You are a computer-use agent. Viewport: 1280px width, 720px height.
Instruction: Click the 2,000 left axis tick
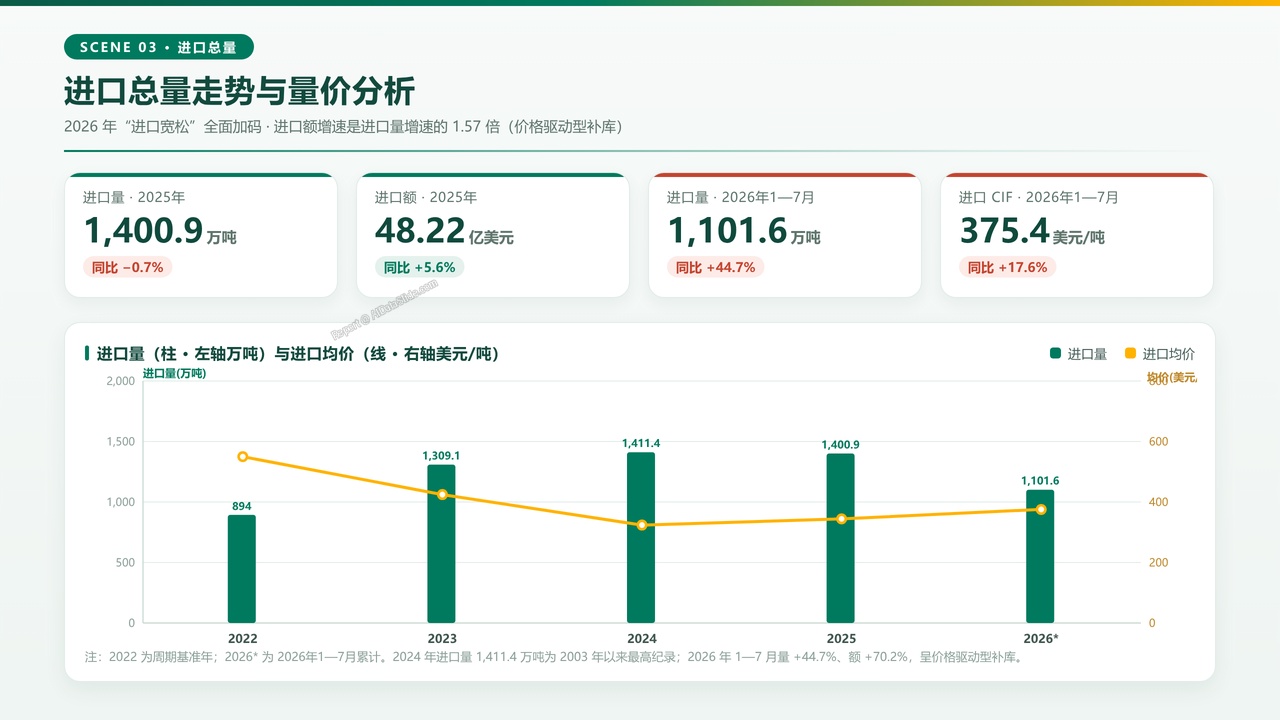[x=119, y=381]
